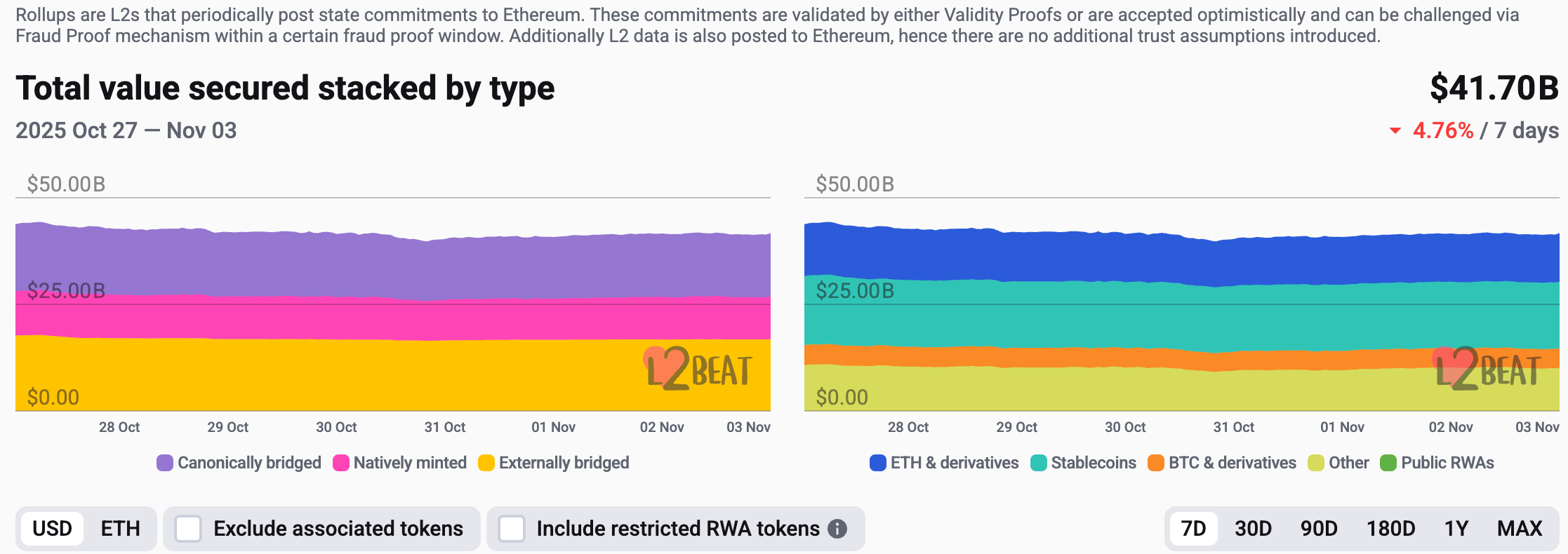Choose the 90D time range

1319,529
